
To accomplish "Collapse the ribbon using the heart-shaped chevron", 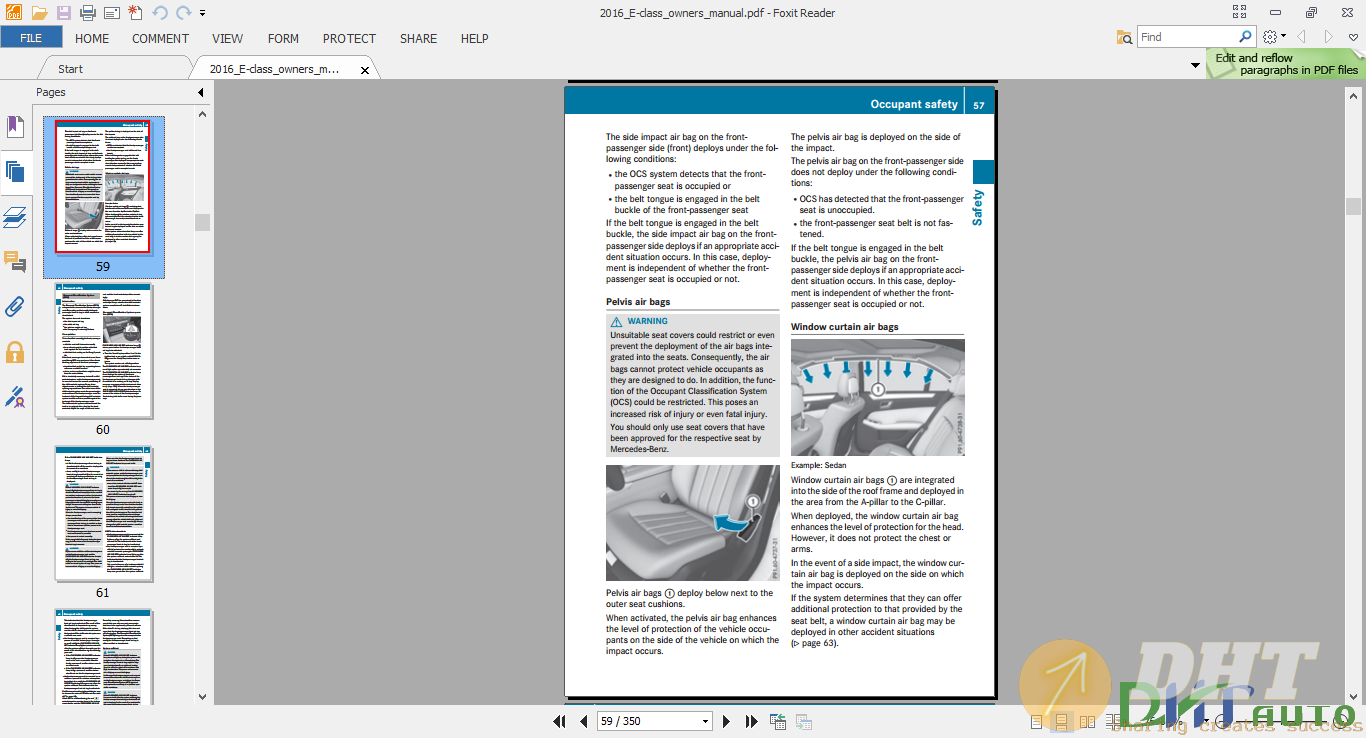I will [1353, 37].
